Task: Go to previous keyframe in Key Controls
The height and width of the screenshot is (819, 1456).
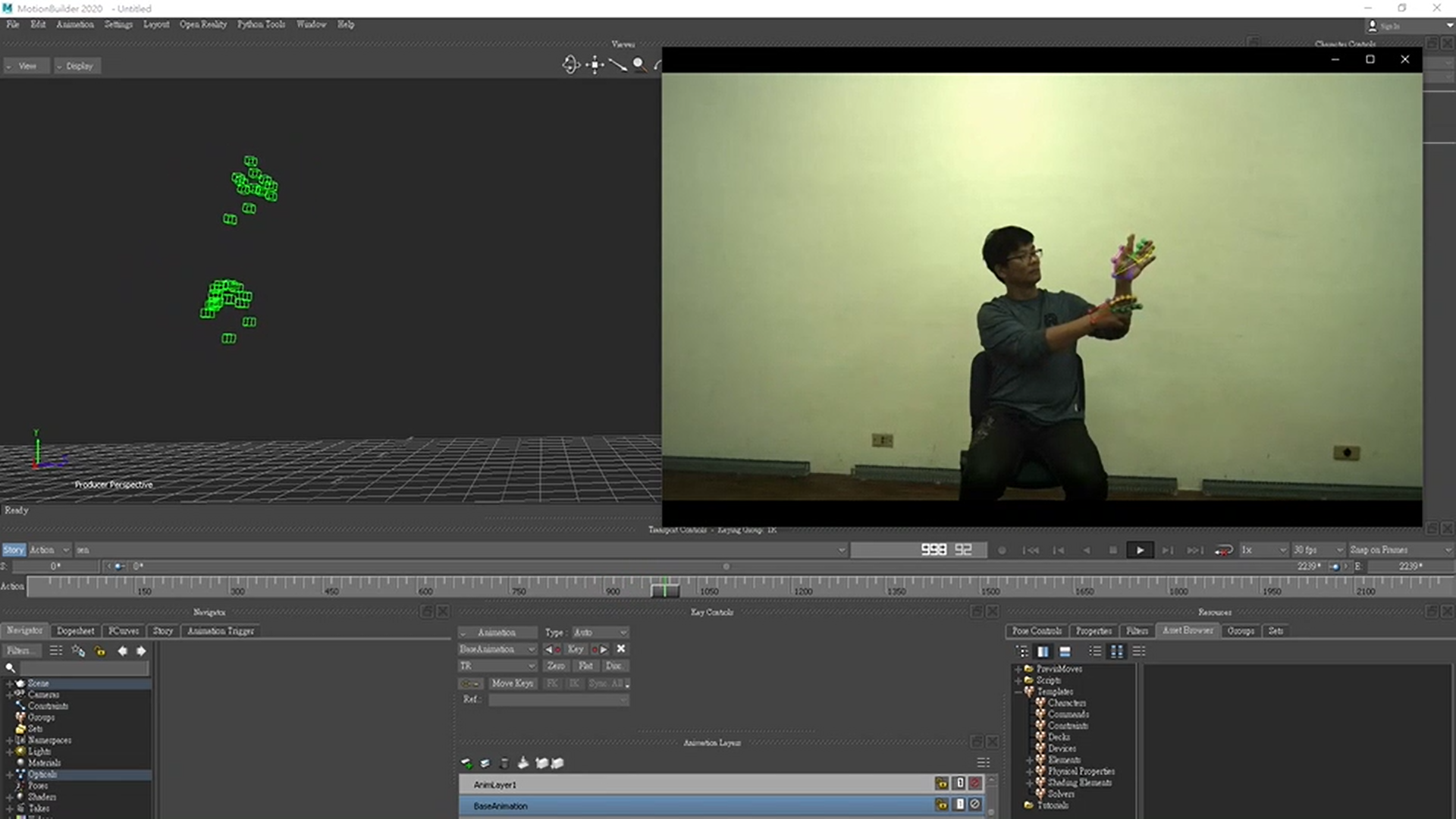Action: [552, 649]
